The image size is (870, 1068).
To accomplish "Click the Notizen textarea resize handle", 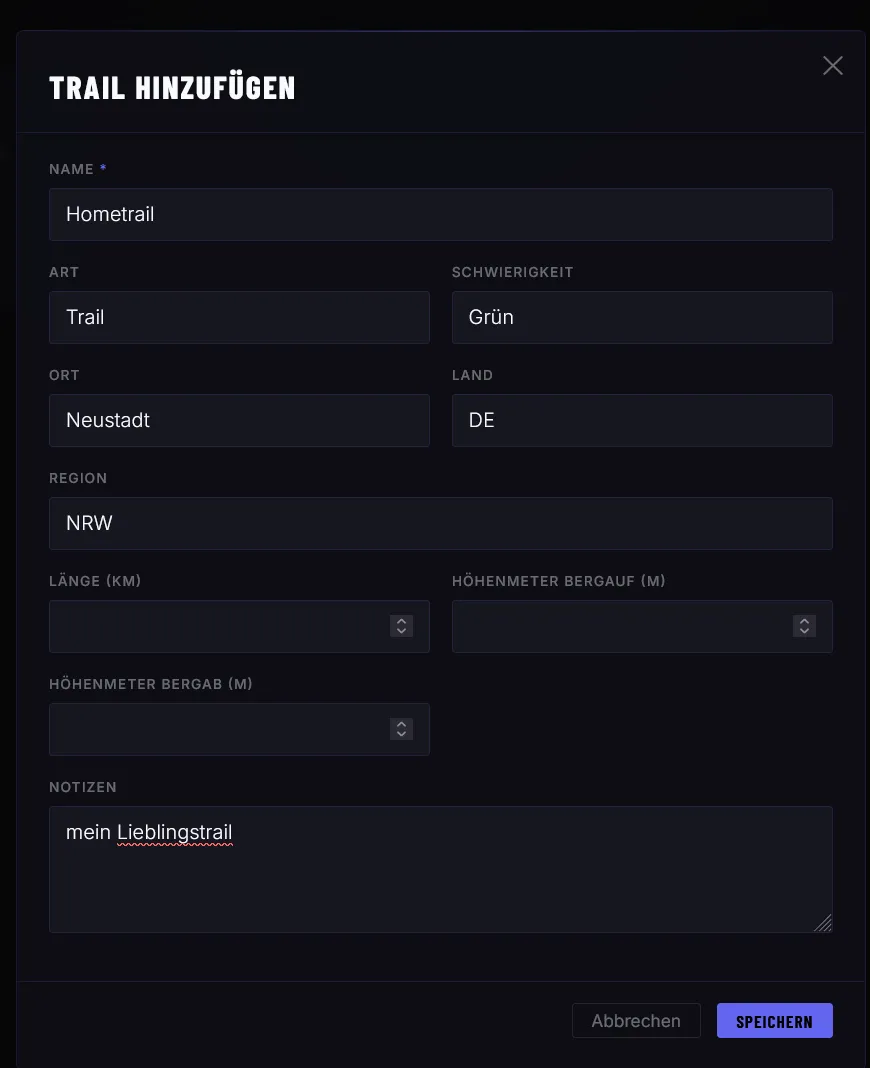I will pos(823,923).
